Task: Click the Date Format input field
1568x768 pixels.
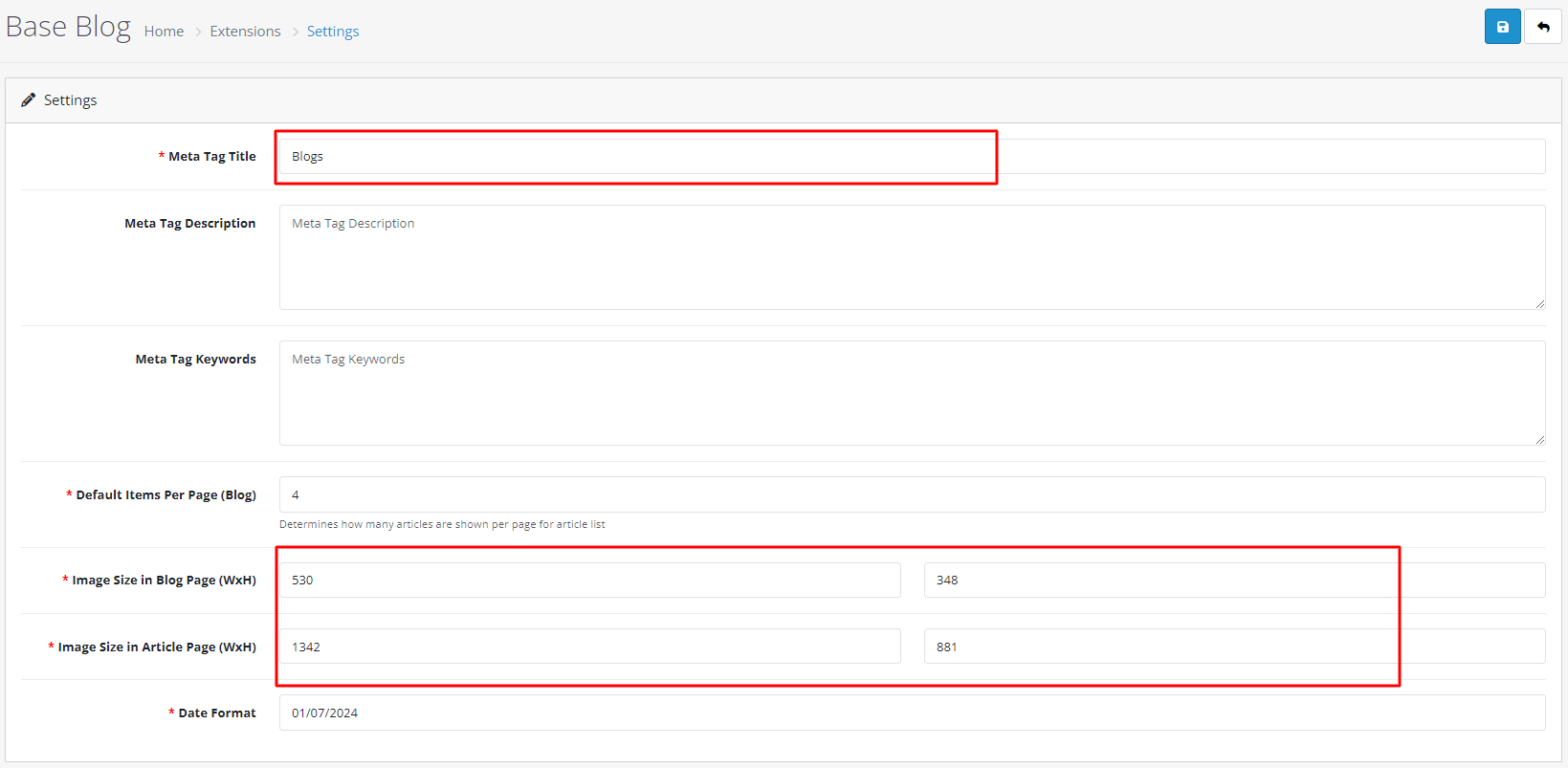Action: [x=911, y=713]
